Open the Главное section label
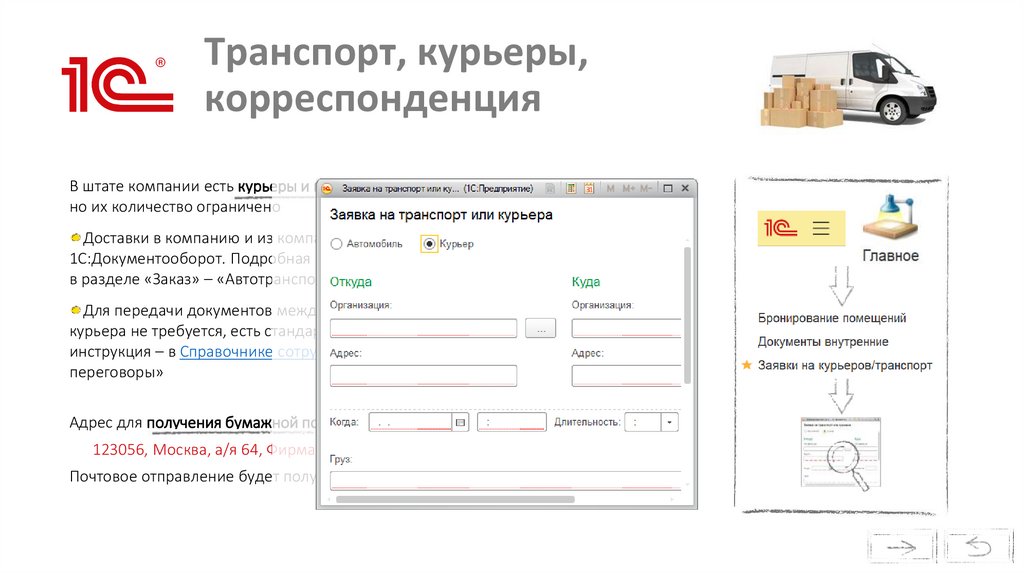The width and height of the screenshot is (1024, 574). coord(890,256)
